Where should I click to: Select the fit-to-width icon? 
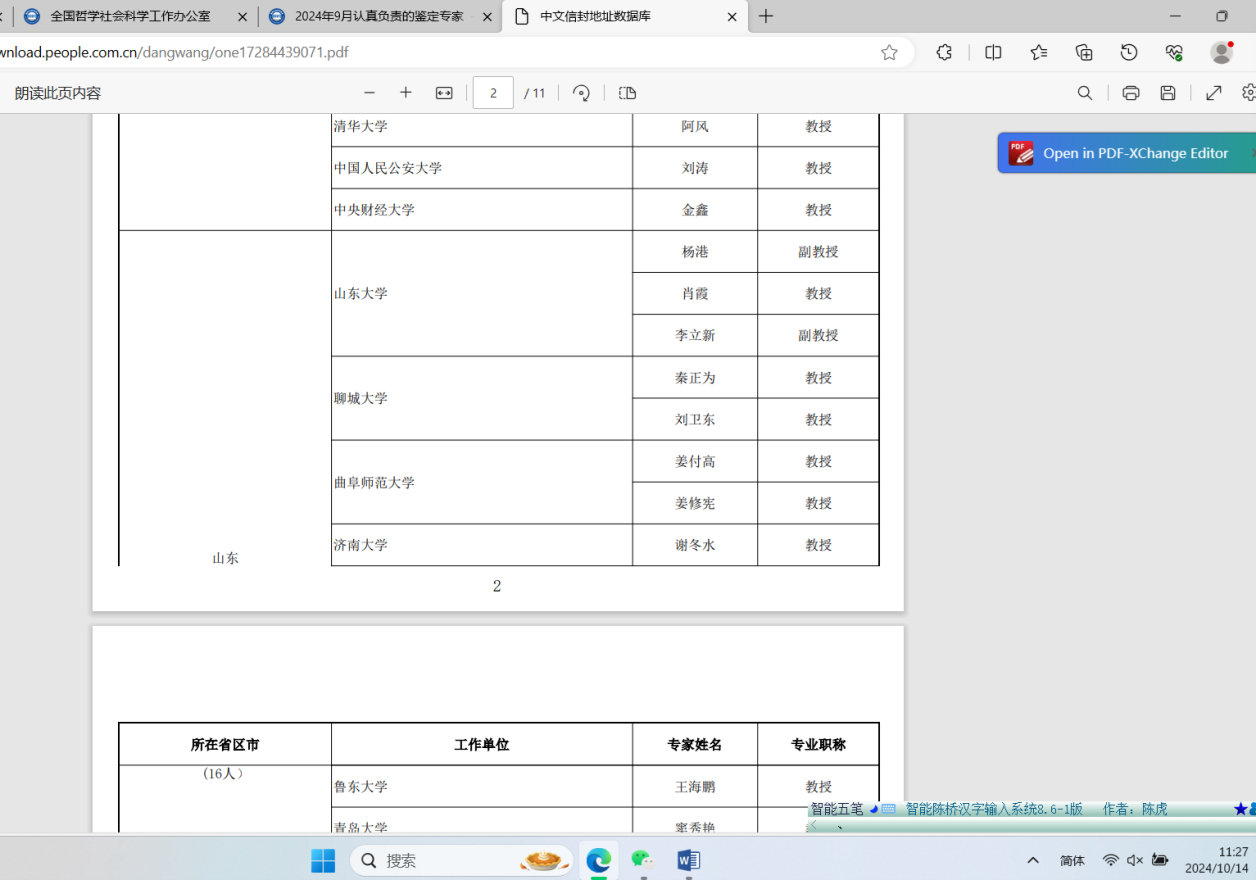444,92
